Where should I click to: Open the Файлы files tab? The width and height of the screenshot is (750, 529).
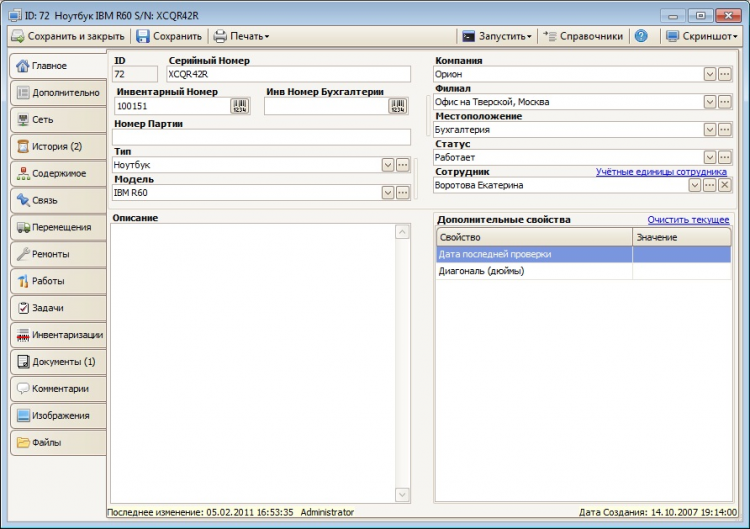pos(58,442)
